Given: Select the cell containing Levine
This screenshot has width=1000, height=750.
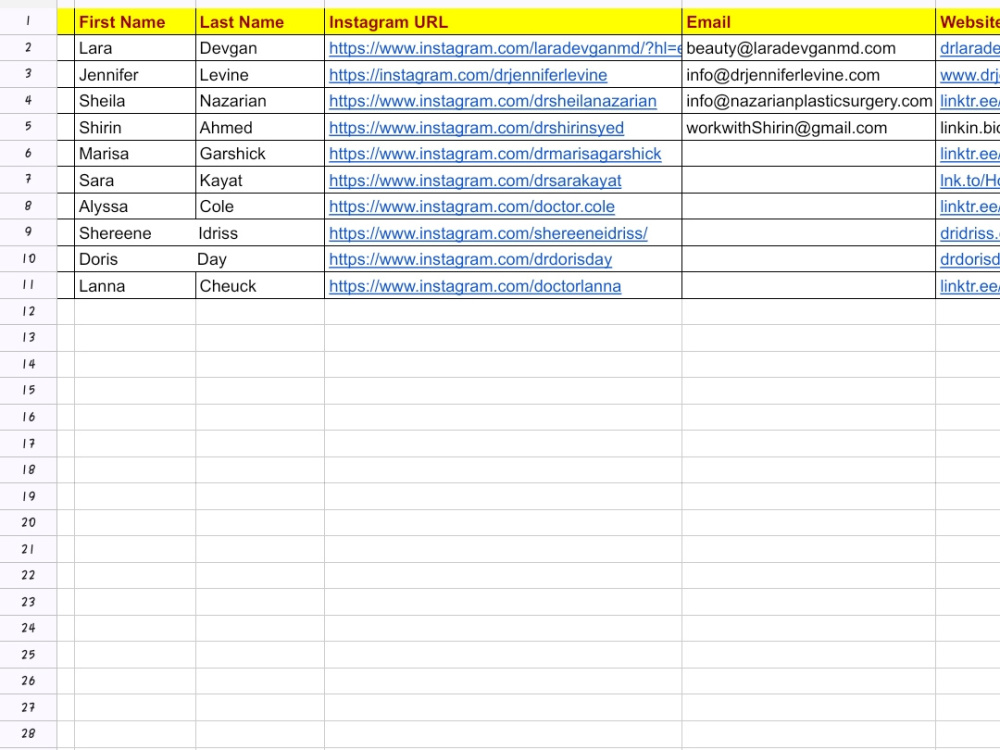Looking at the screenshot, I should pyautogui.click(x=260, y=75).
